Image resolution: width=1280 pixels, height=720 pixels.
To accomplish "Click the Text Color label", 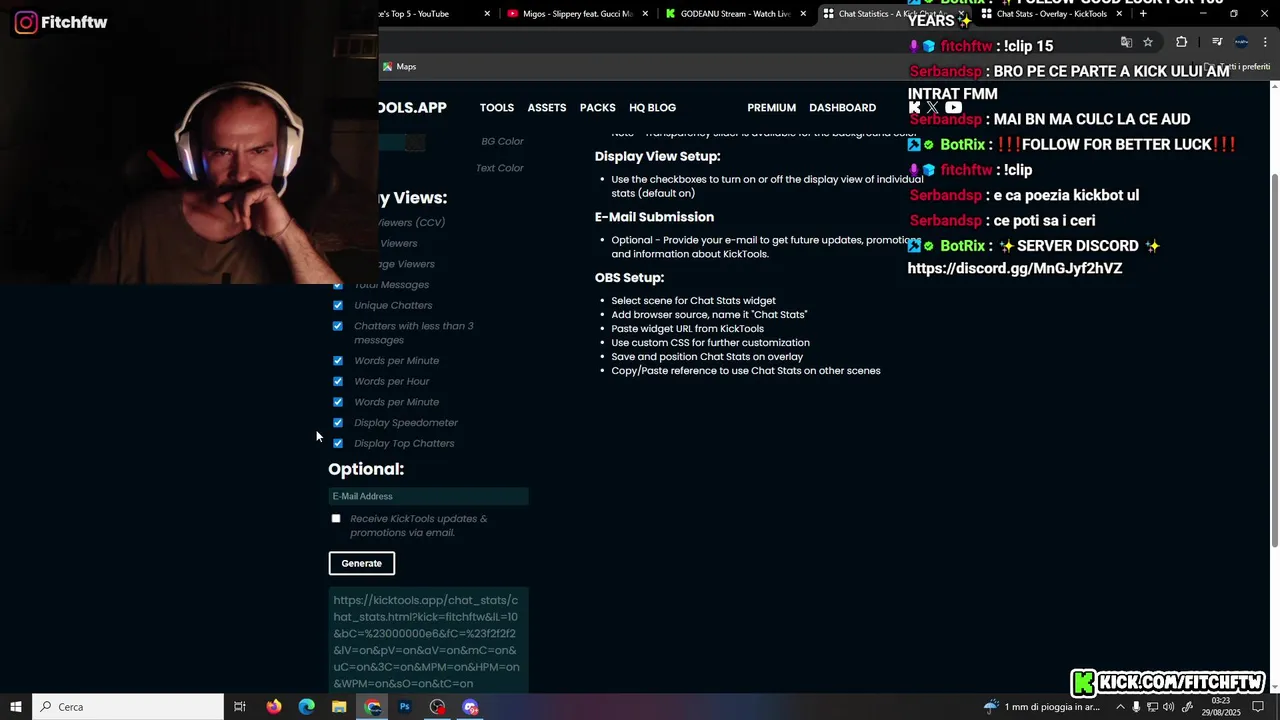I will tap(500, 168).
